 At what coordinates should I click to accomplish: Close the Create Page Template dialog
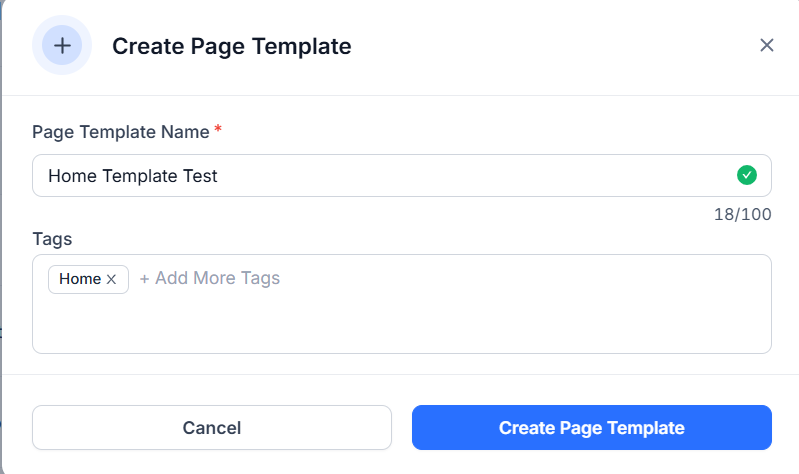tap(766, 45)
